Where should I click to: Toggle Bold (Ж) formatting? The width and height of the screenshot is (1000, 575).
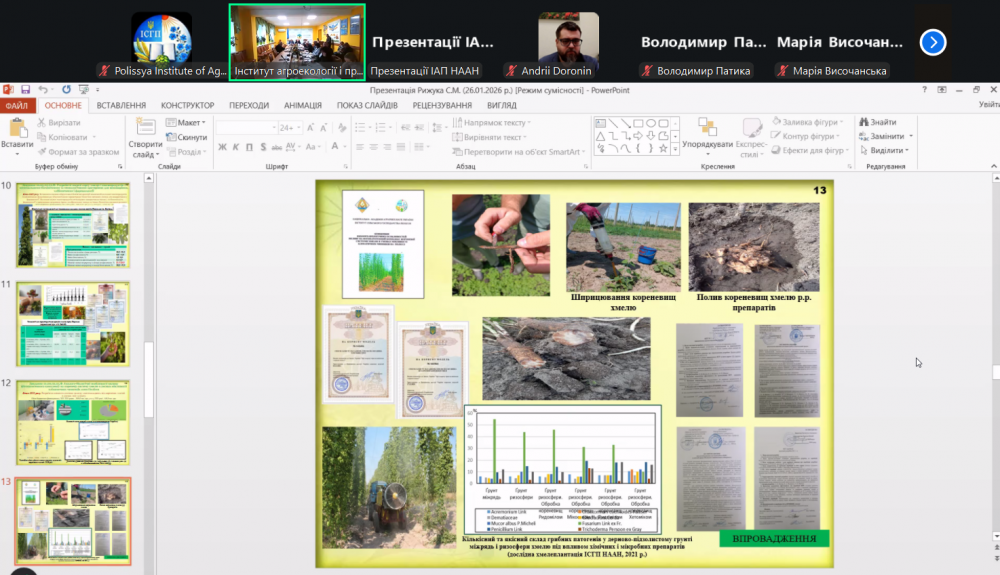click(x=222, y=147)
